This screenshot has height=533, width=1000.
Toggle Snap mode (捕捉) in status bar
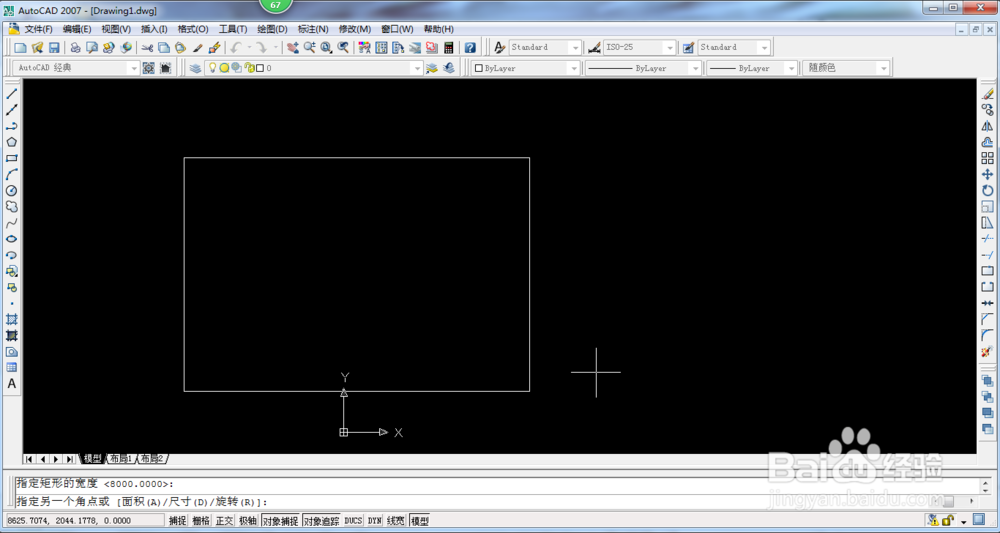[177, 521]
